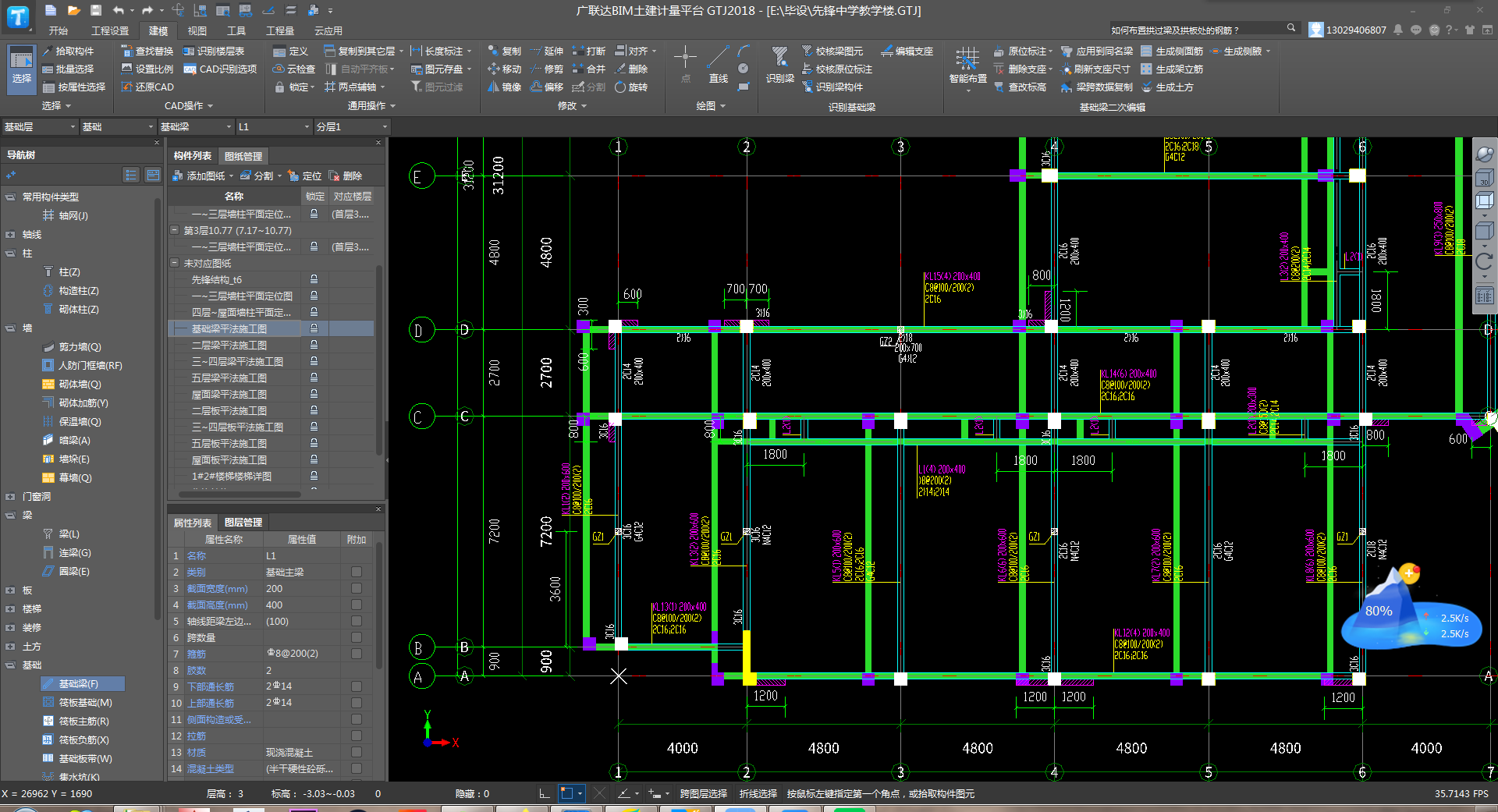Click the 添加图纸 button

point(203,176)
